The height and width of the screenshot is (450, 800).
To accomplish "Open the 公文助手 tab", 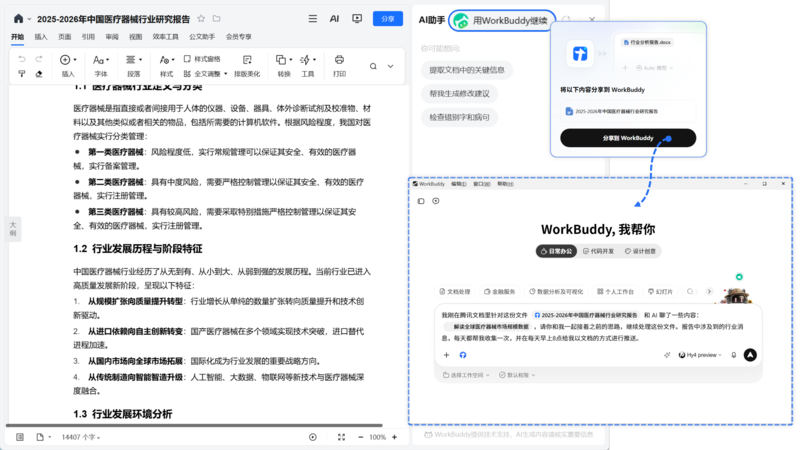I will [x=202, y=37].
